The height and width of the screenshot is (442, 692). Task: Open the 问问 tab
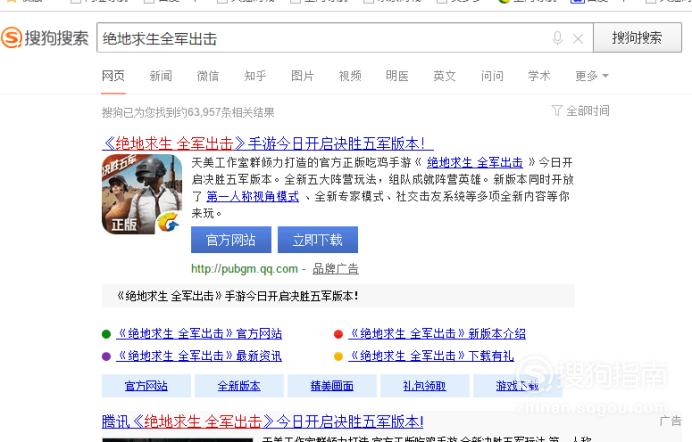(492, 76)
